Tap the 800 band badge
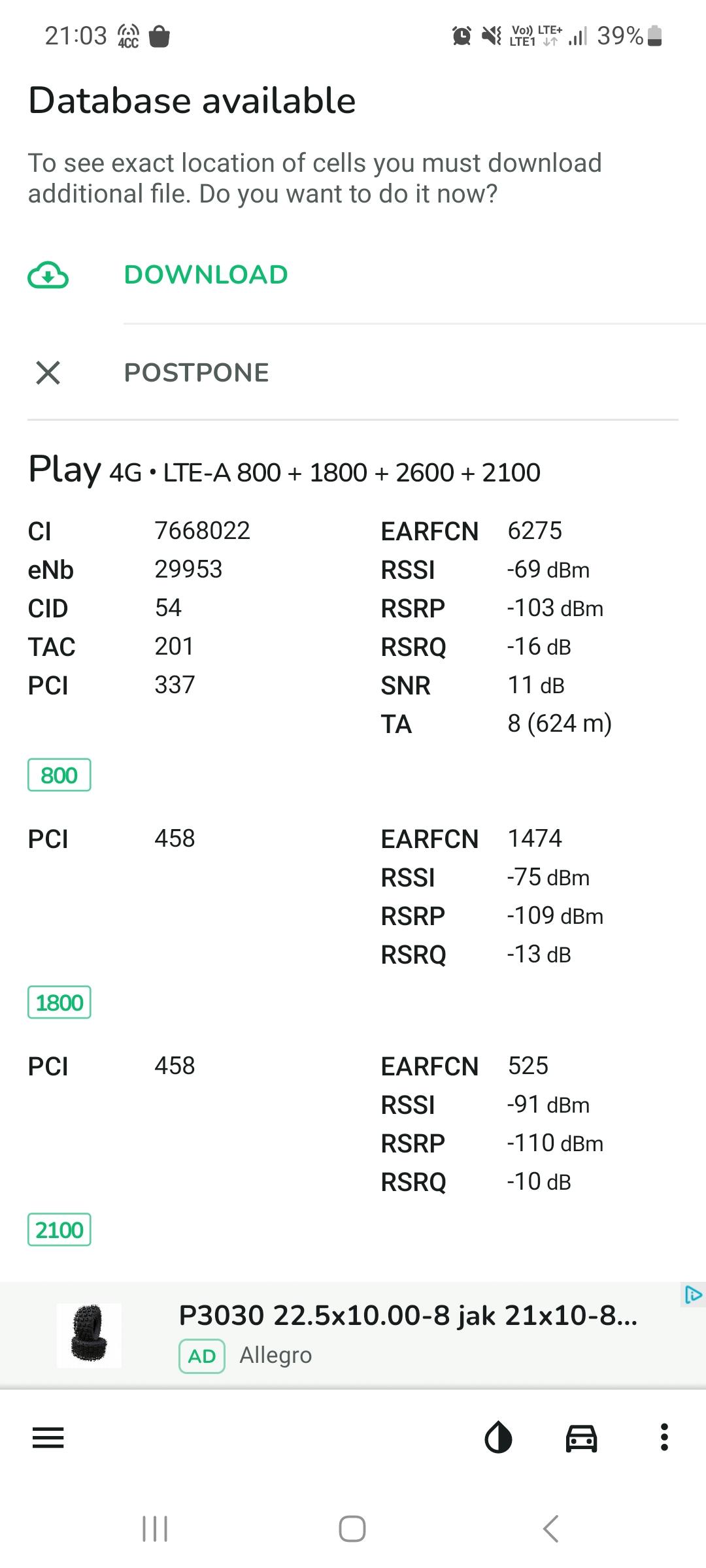The height and width of the screenshot is (1568, 706). pos(59,776)
